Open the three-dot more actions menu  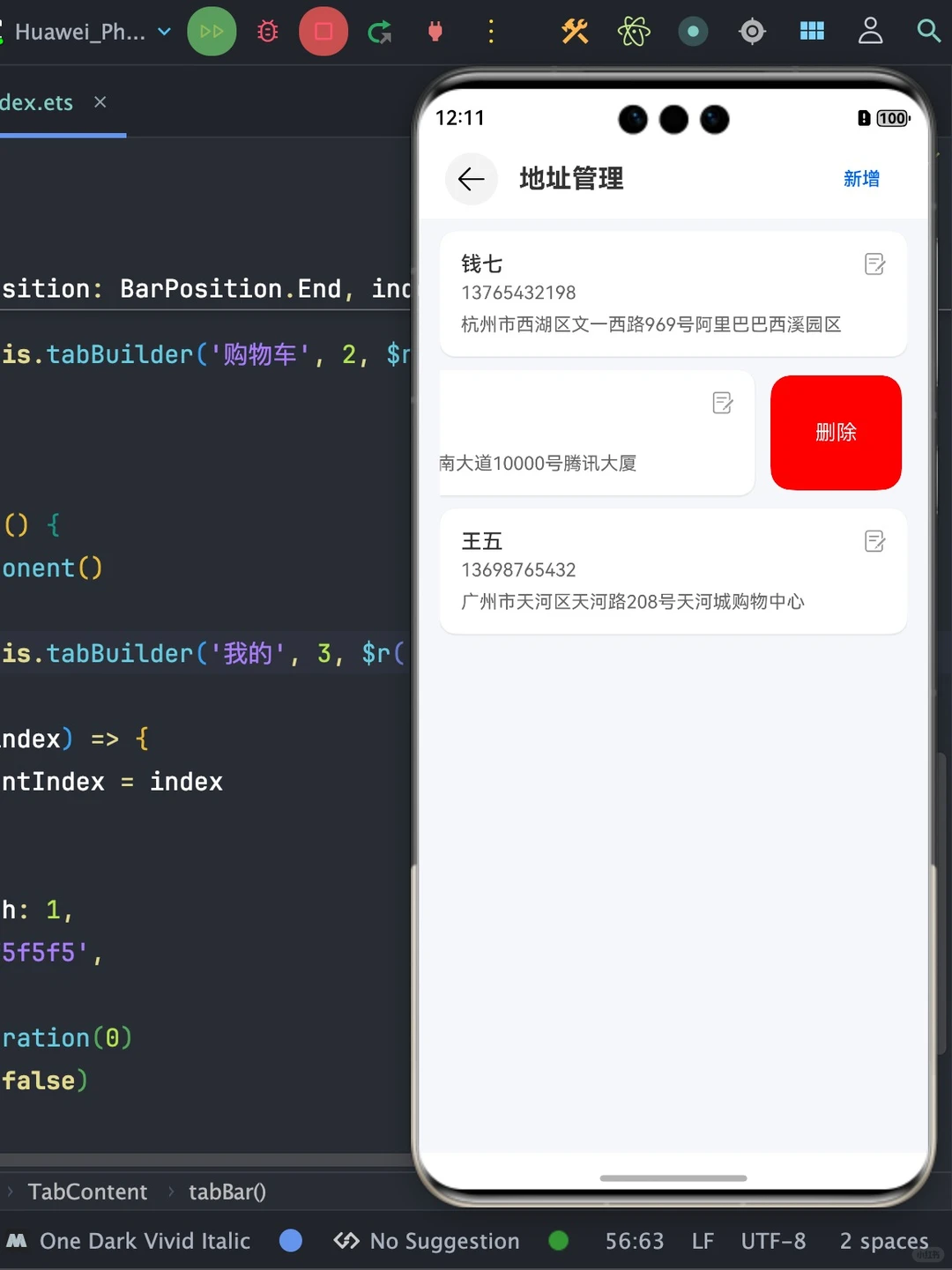pos(491,31)
